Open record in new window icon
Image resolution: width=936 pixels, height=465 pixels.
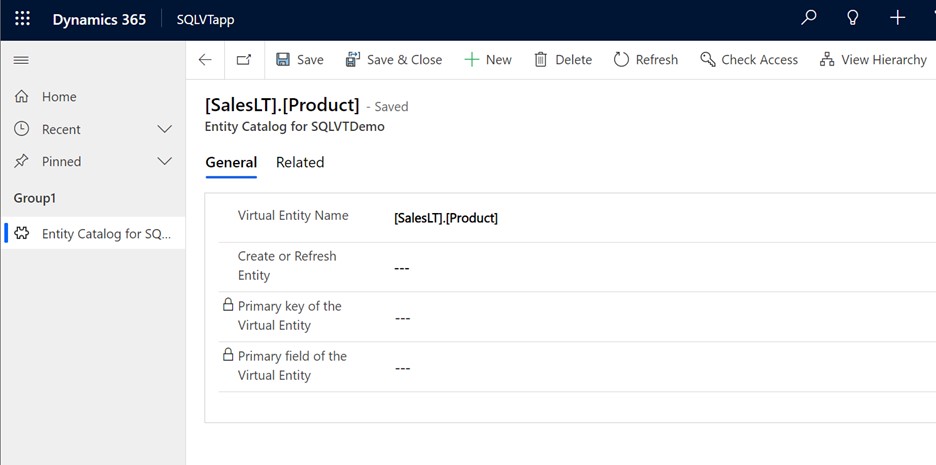click(244, 60)
